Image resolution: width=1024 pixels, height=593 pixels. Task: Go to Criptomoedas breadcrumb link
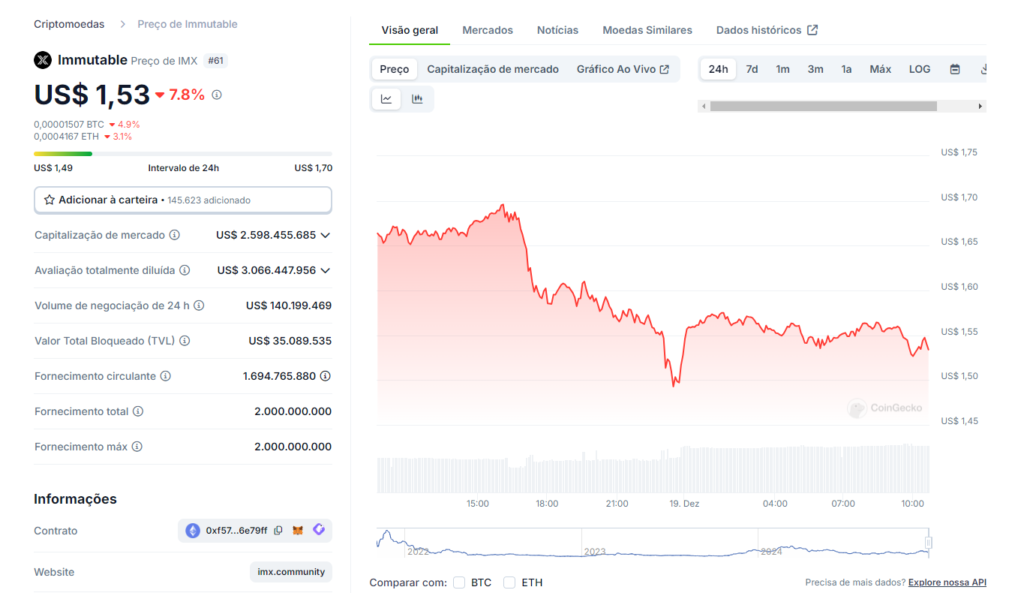[x=69, y=24]
